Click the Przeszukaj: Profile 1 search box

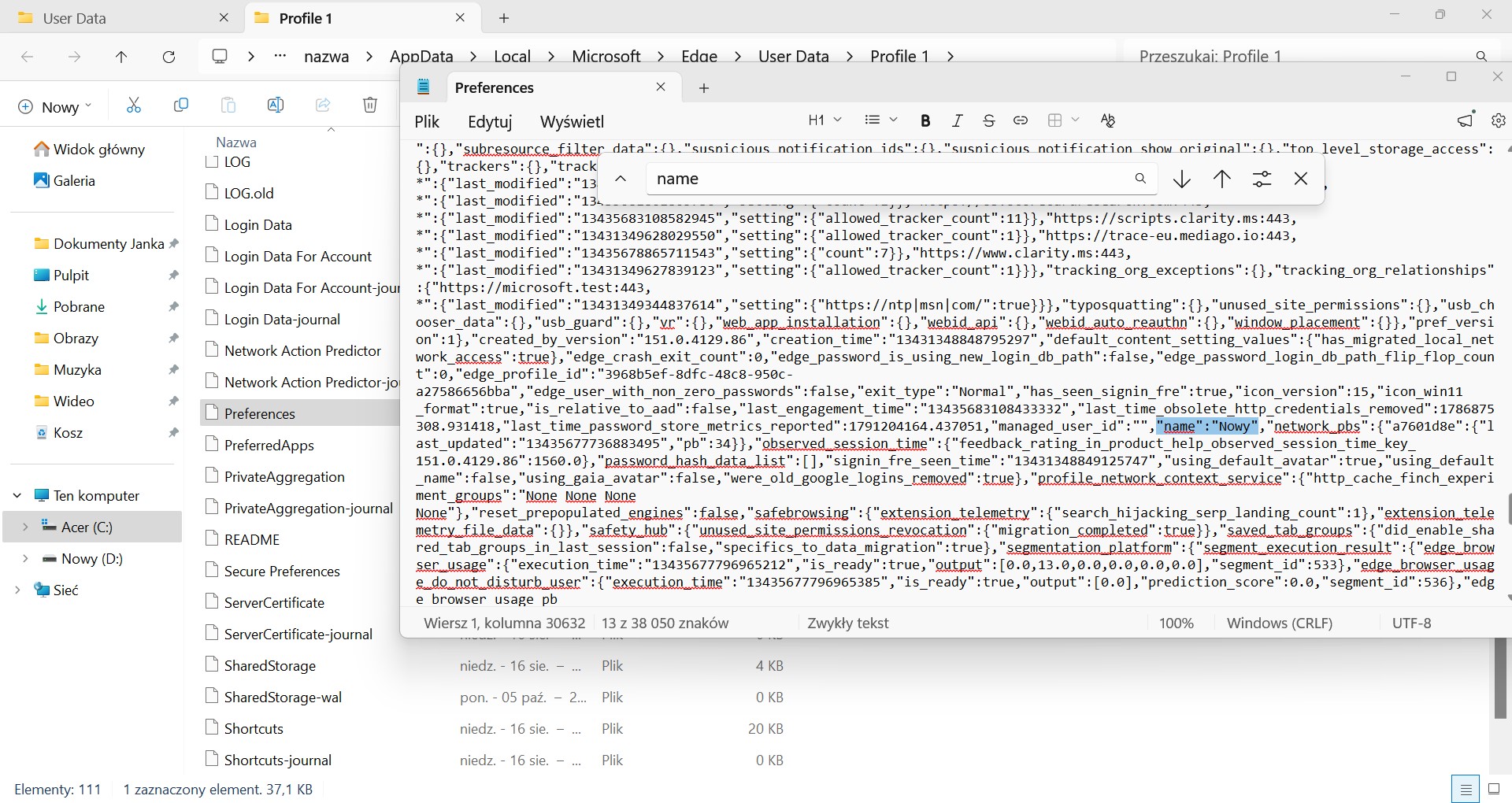pyautogui.click(x=1311, y=57)
